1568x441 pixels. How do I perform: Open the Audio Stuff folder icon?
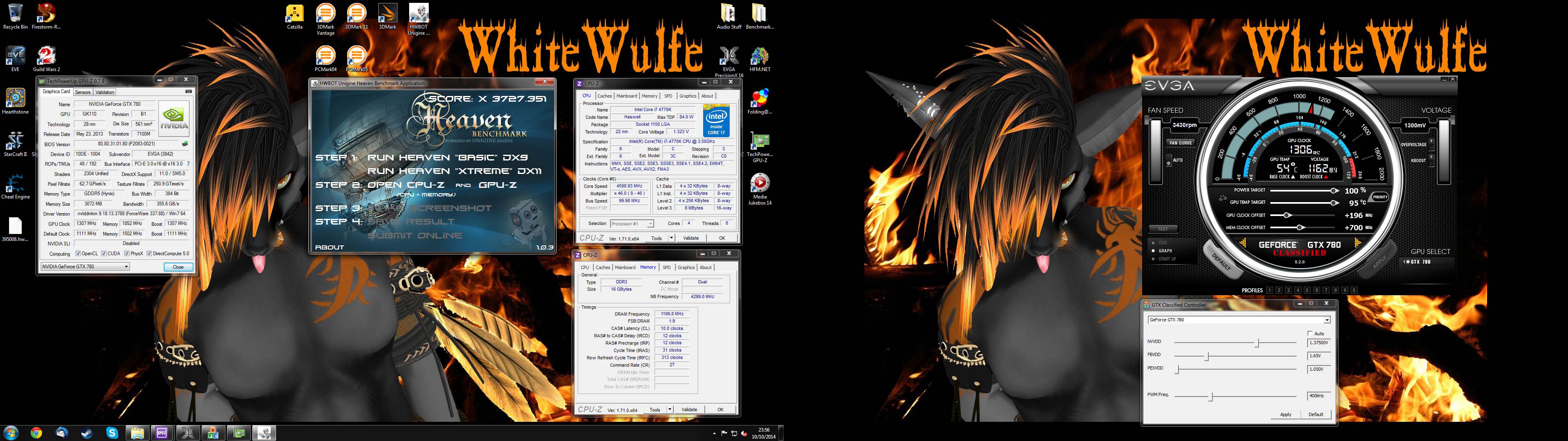click(x=728, y=16)
